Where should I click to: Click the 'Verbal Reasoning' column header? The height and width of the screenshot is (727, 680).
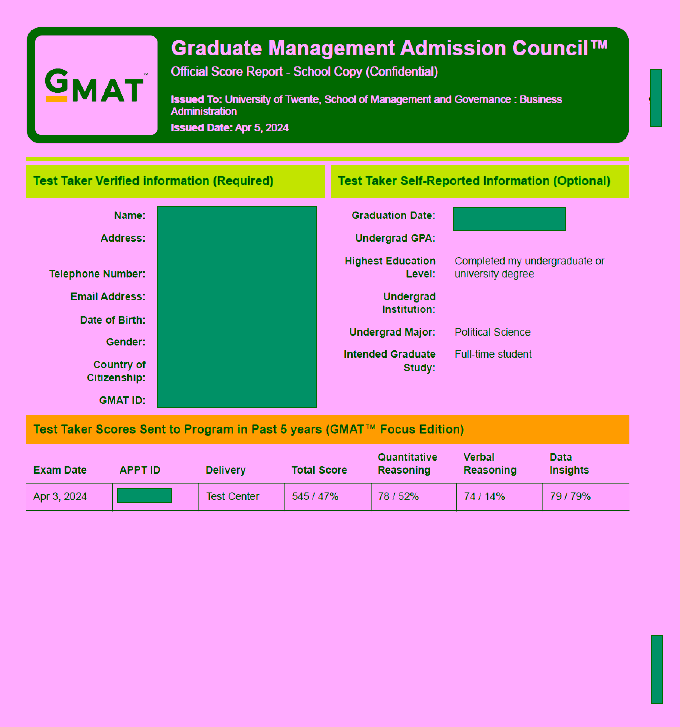(x=490, y=464)
